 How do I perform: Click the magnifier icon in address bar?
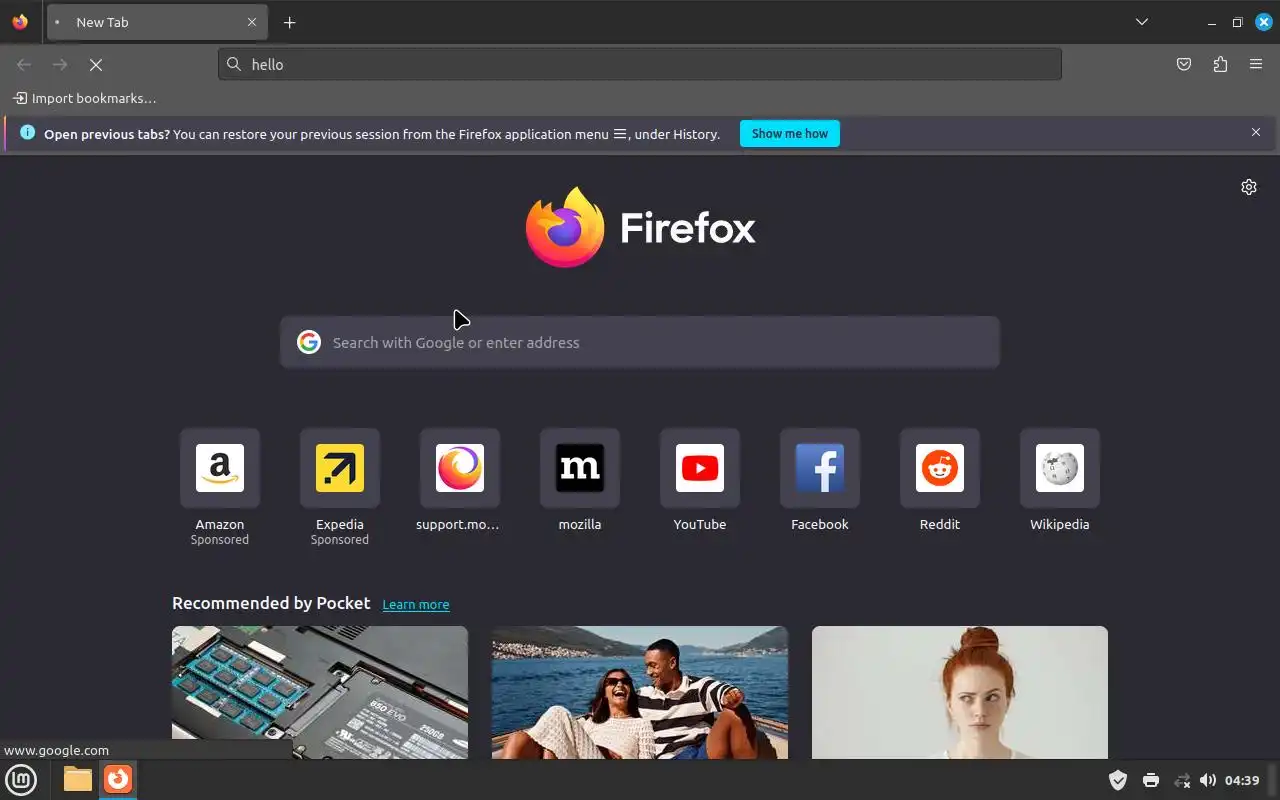point(234,64)
